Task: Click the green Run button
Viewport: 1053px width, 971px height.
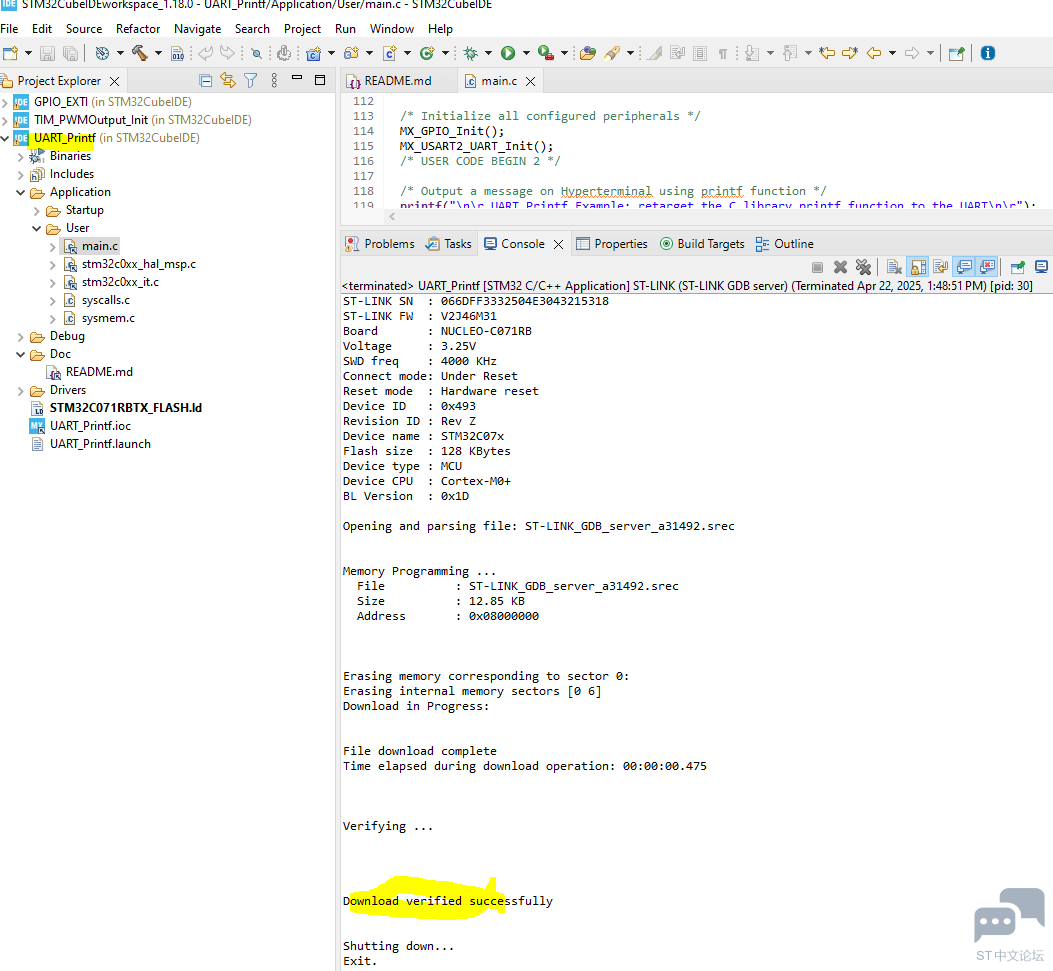Action: coord(508,53)
